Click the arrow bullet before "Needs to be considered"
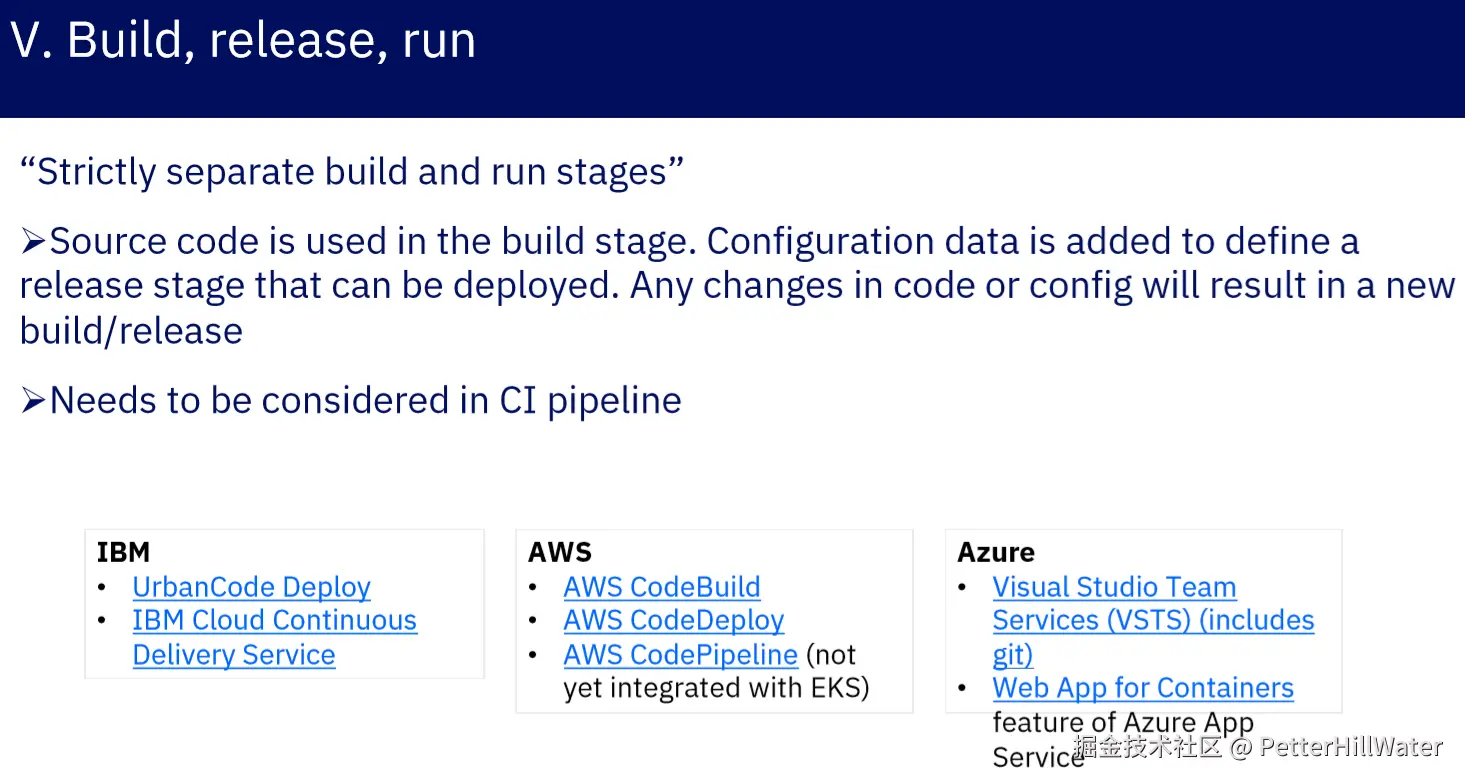Screen dimensions: 1465x783 tap(34, 400)
